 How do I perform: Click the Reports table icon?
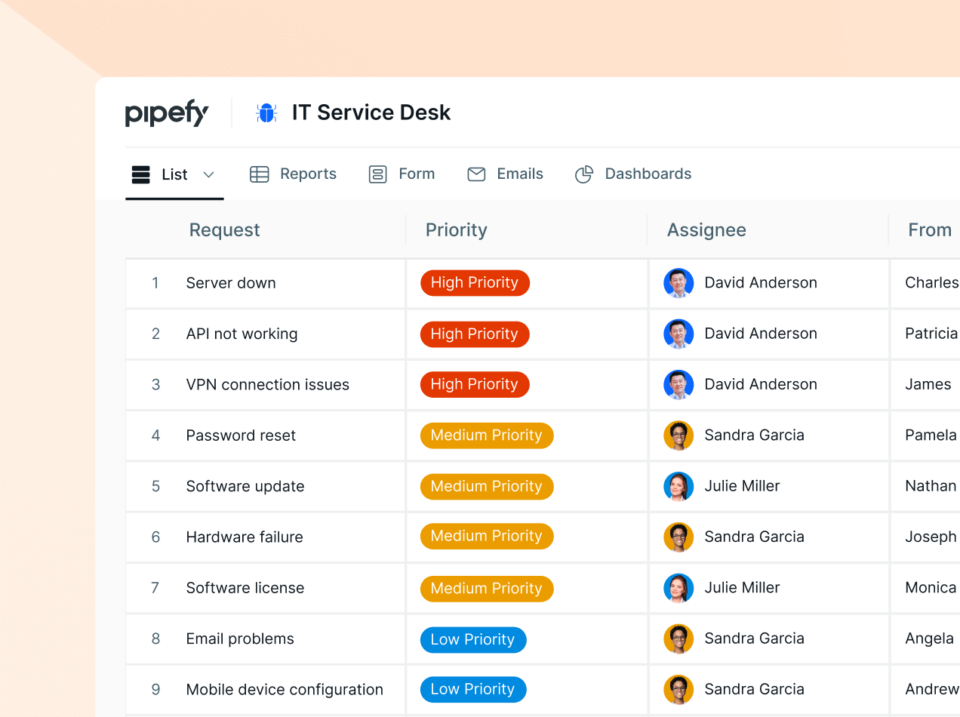pyautogui.click(x=259, y=173)
